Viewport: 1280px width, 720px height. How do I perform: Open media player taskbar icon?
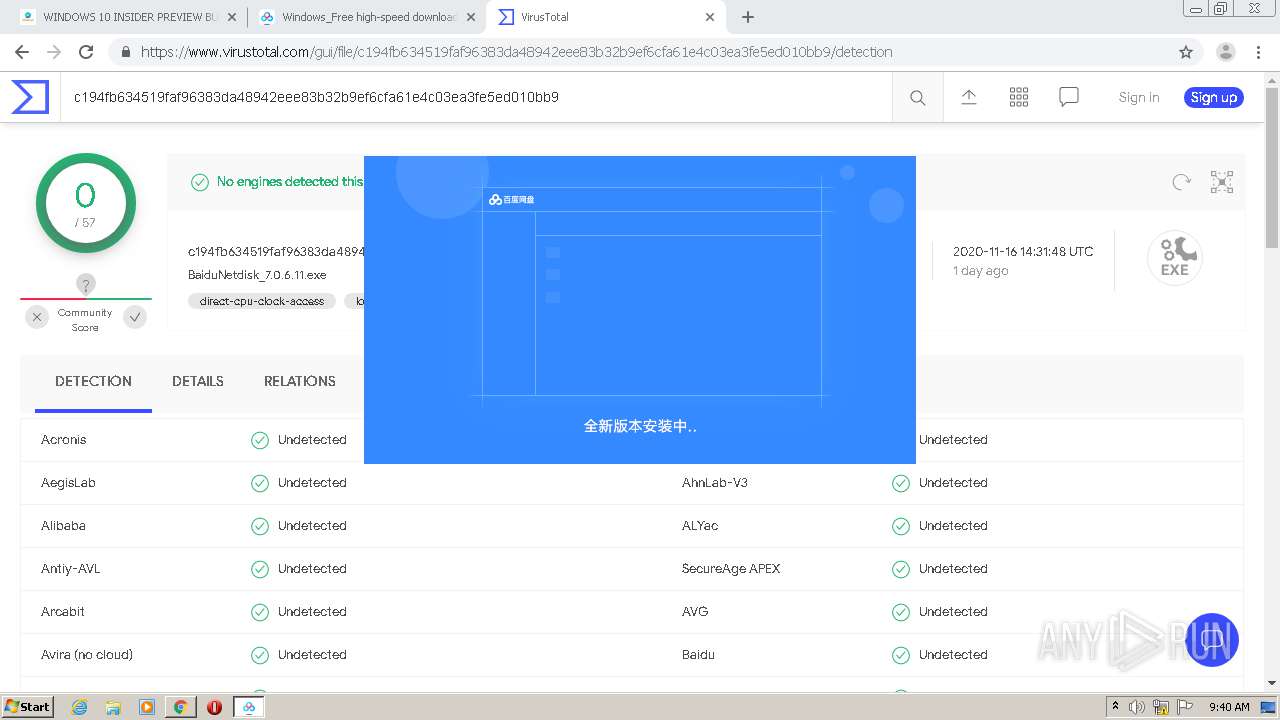(147, 707)
